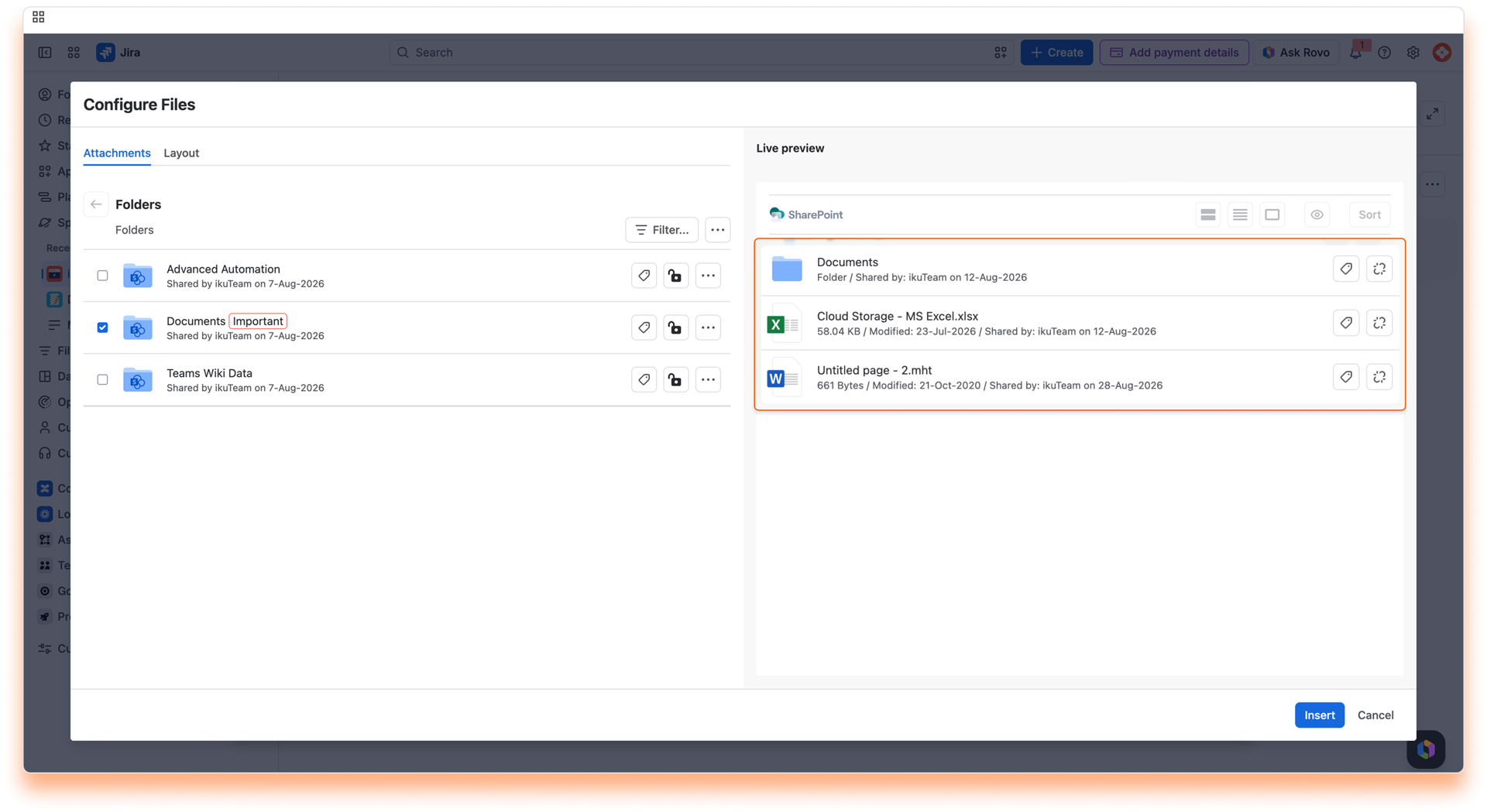
Task: Select the Attachments tab
Action: (117, 153)
